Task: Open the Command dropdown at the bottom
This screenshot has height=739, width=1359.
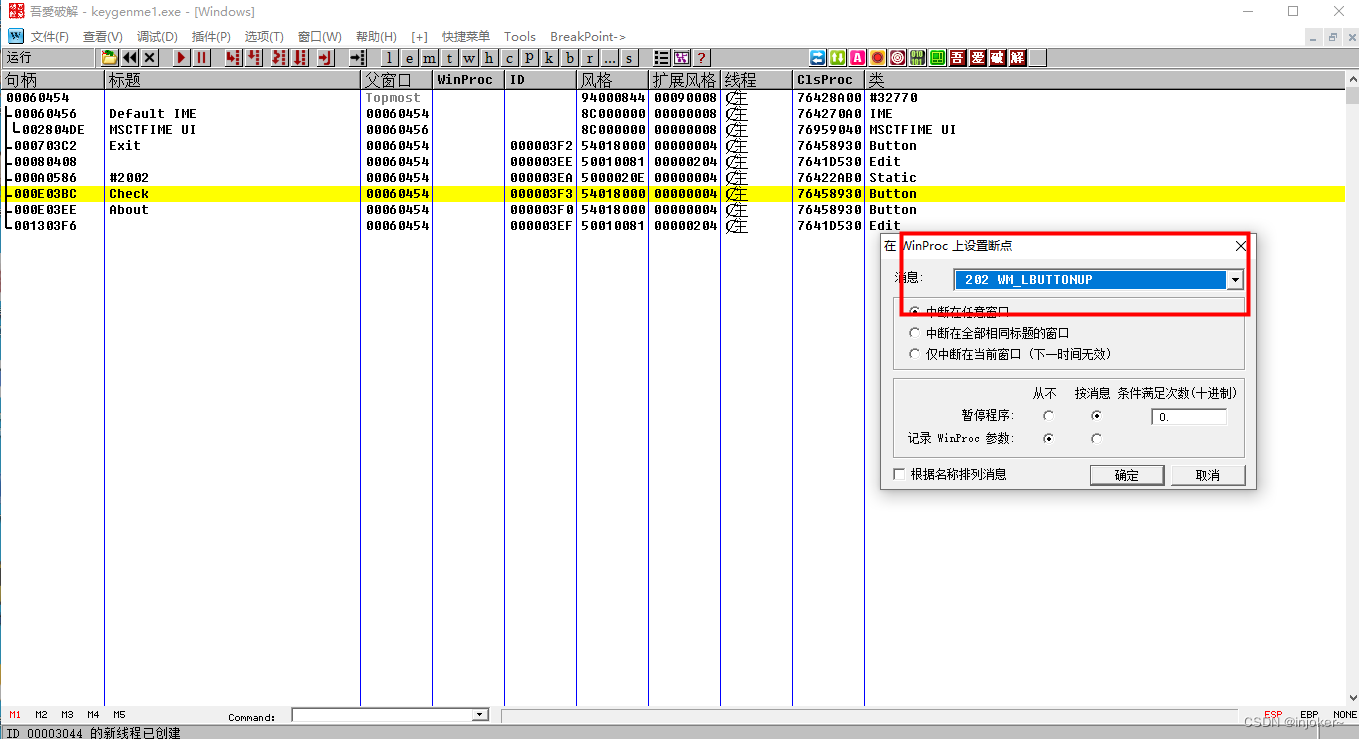Action: pyautogui.click(x=479, y=715)
